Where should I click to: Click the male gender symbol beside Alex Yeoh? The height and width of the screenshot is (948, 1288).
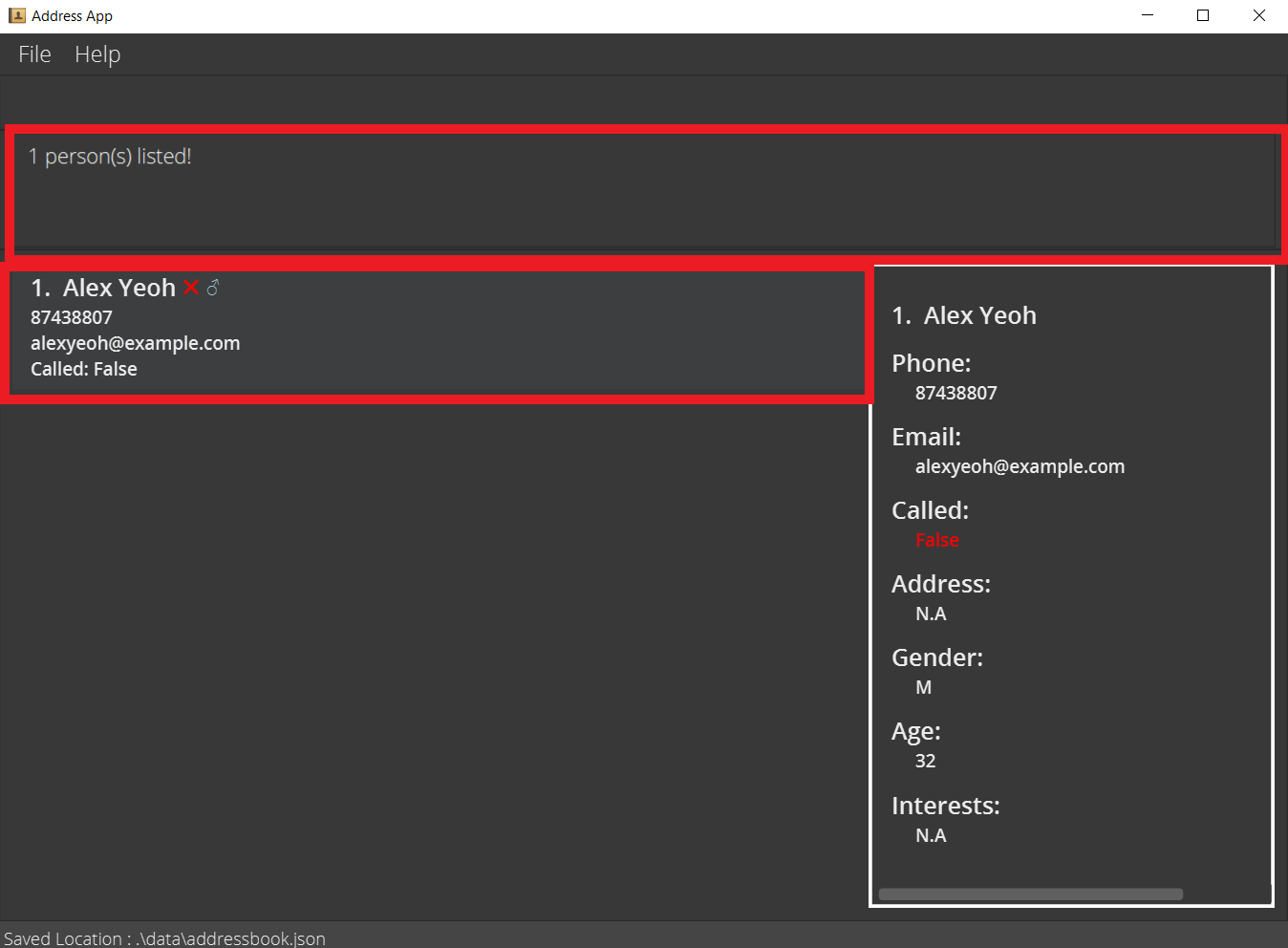213,288
